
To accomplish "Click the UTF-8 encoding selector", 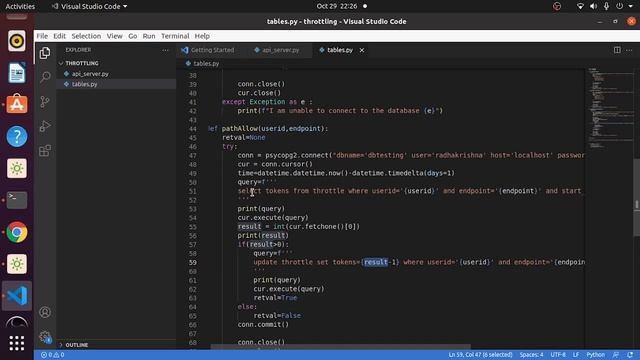I will pos(558,355).
